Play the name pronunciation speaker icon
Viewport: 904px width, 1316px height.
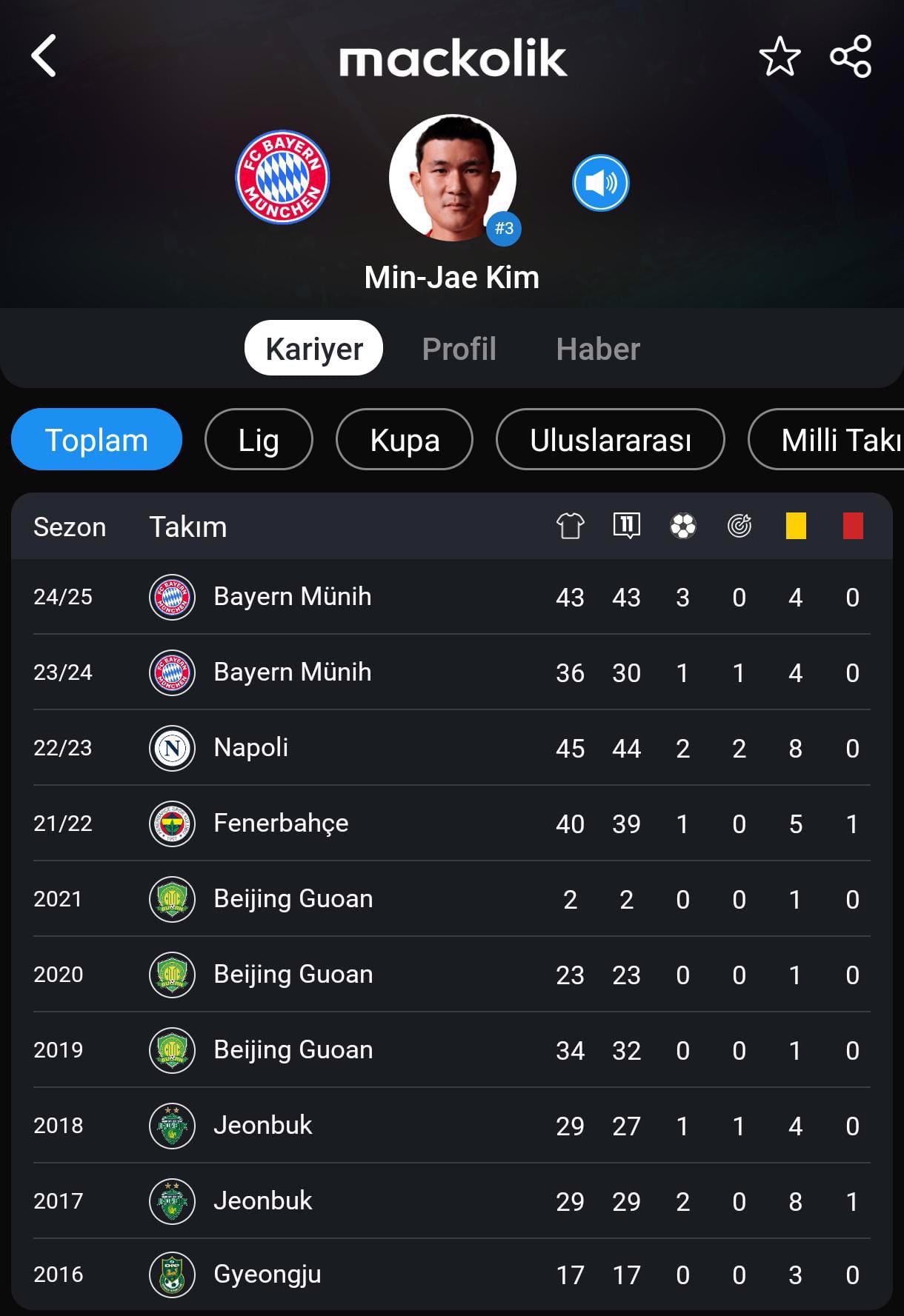600,182
